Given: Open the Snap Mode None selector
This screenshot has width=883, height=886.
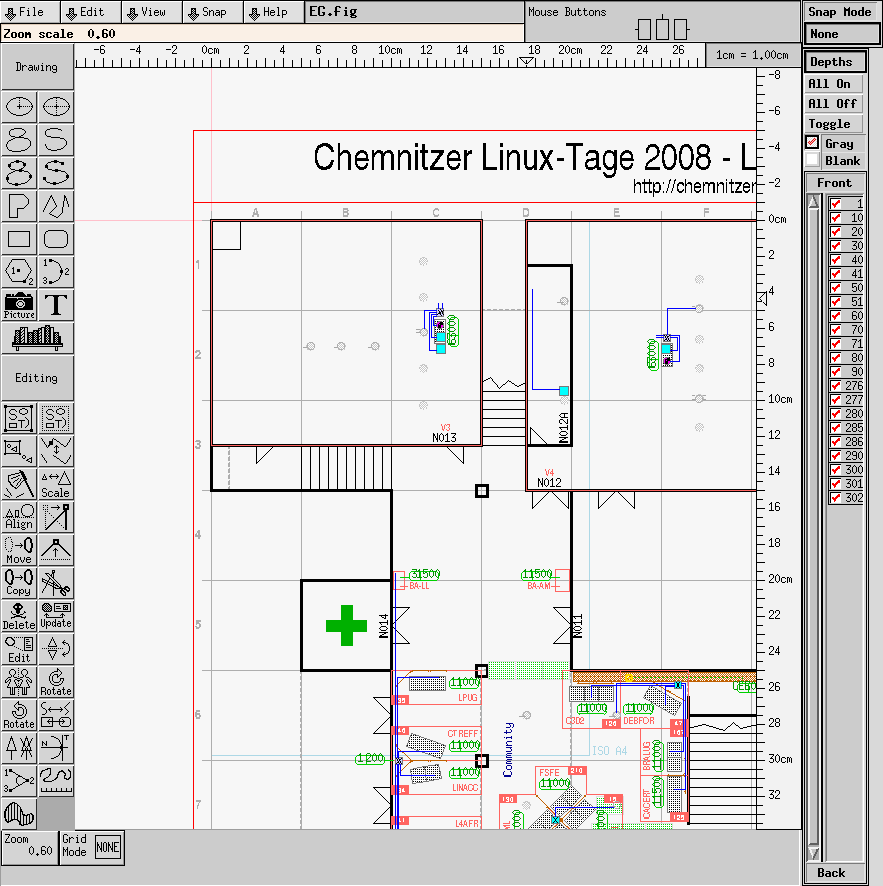Looking at the screenshot, I should tap(842, 34).
